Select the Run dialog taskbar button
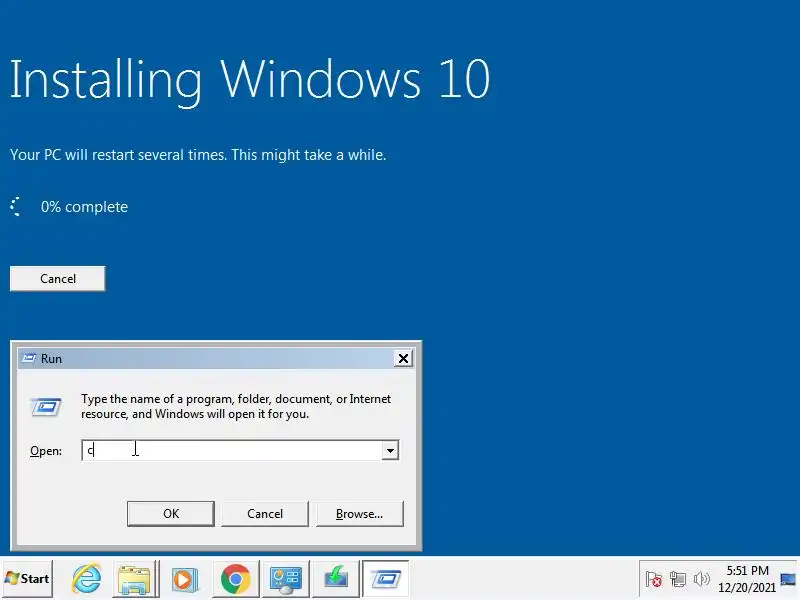The width and height of the screenshot is (800, 600). pyautogui.click(x=386, y=579)
